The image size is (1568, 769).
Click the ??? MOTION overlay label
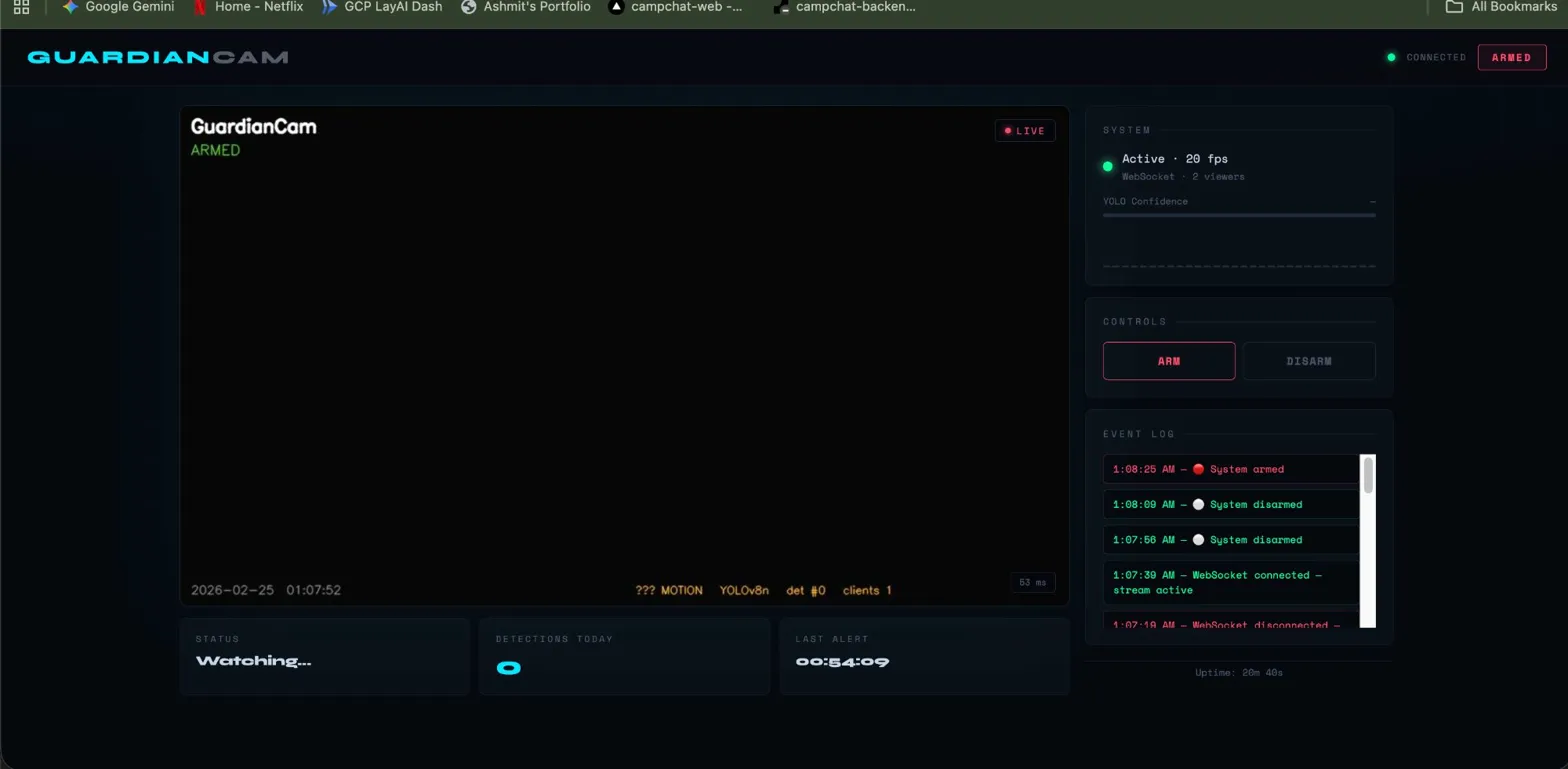[669, 590]
